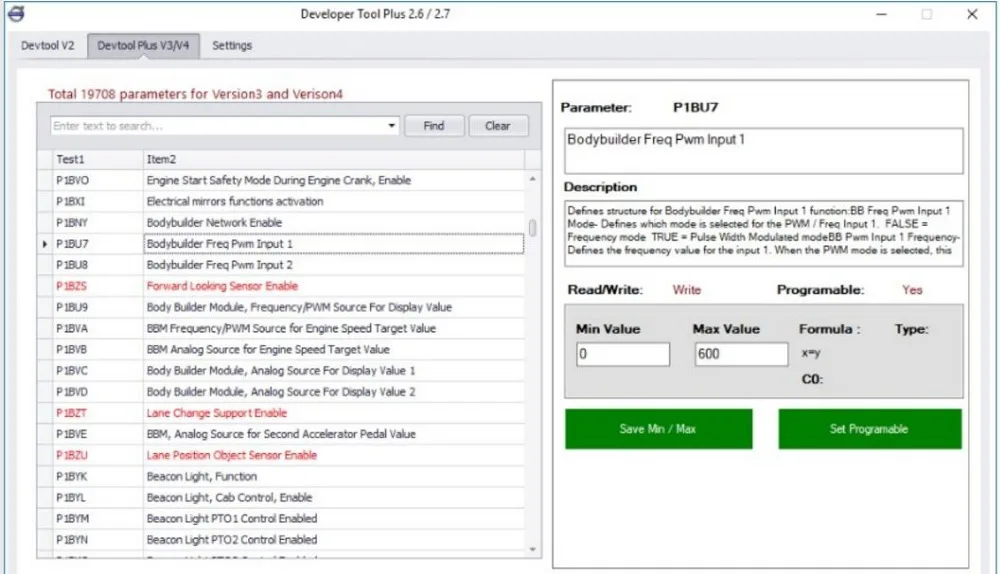Viewport: 1000px width, 574px height.
Task: Click the P1BU8 code cell
Action: point(98,265)
